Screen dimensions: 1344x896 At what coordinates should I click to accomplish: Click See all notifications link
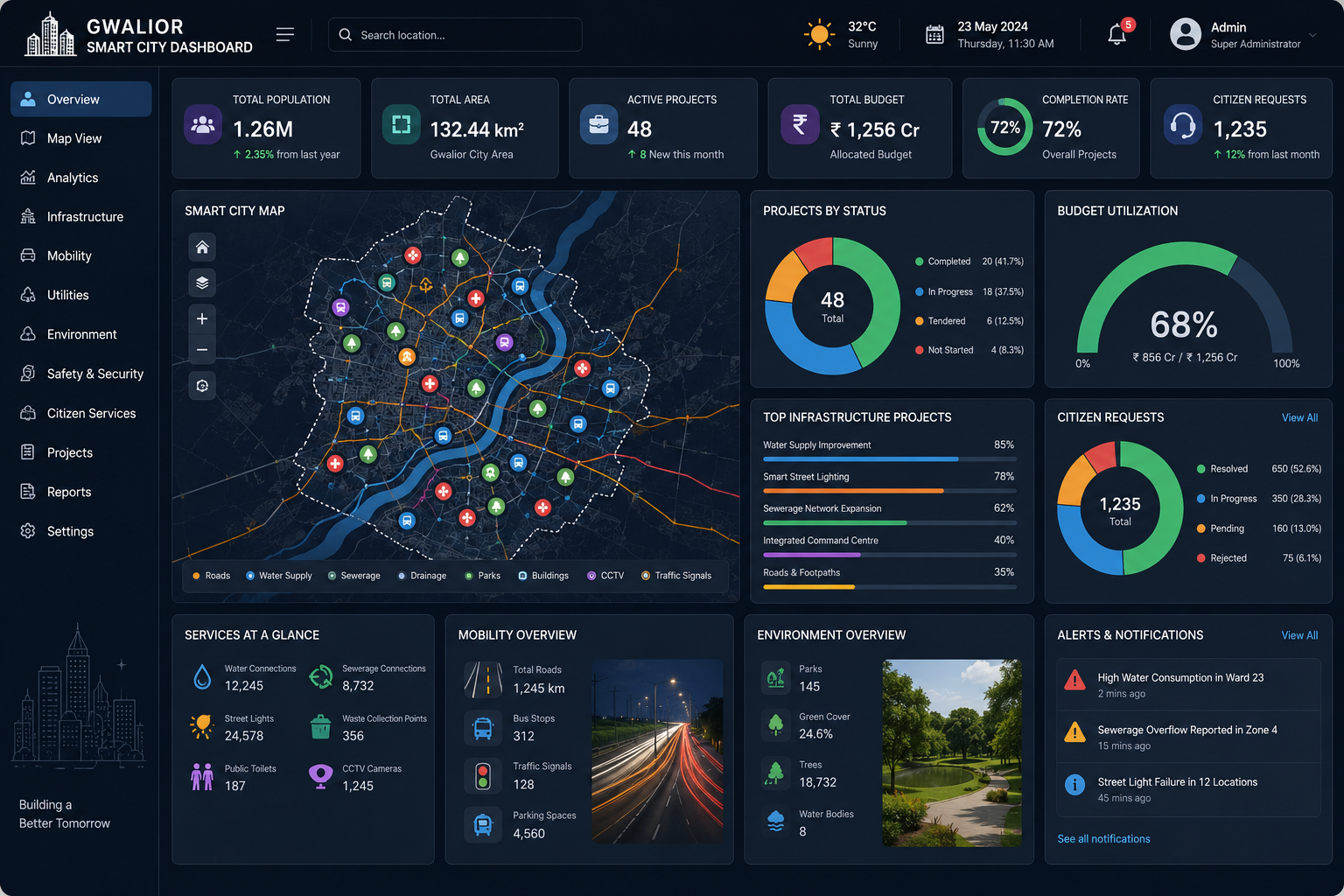1103,838
